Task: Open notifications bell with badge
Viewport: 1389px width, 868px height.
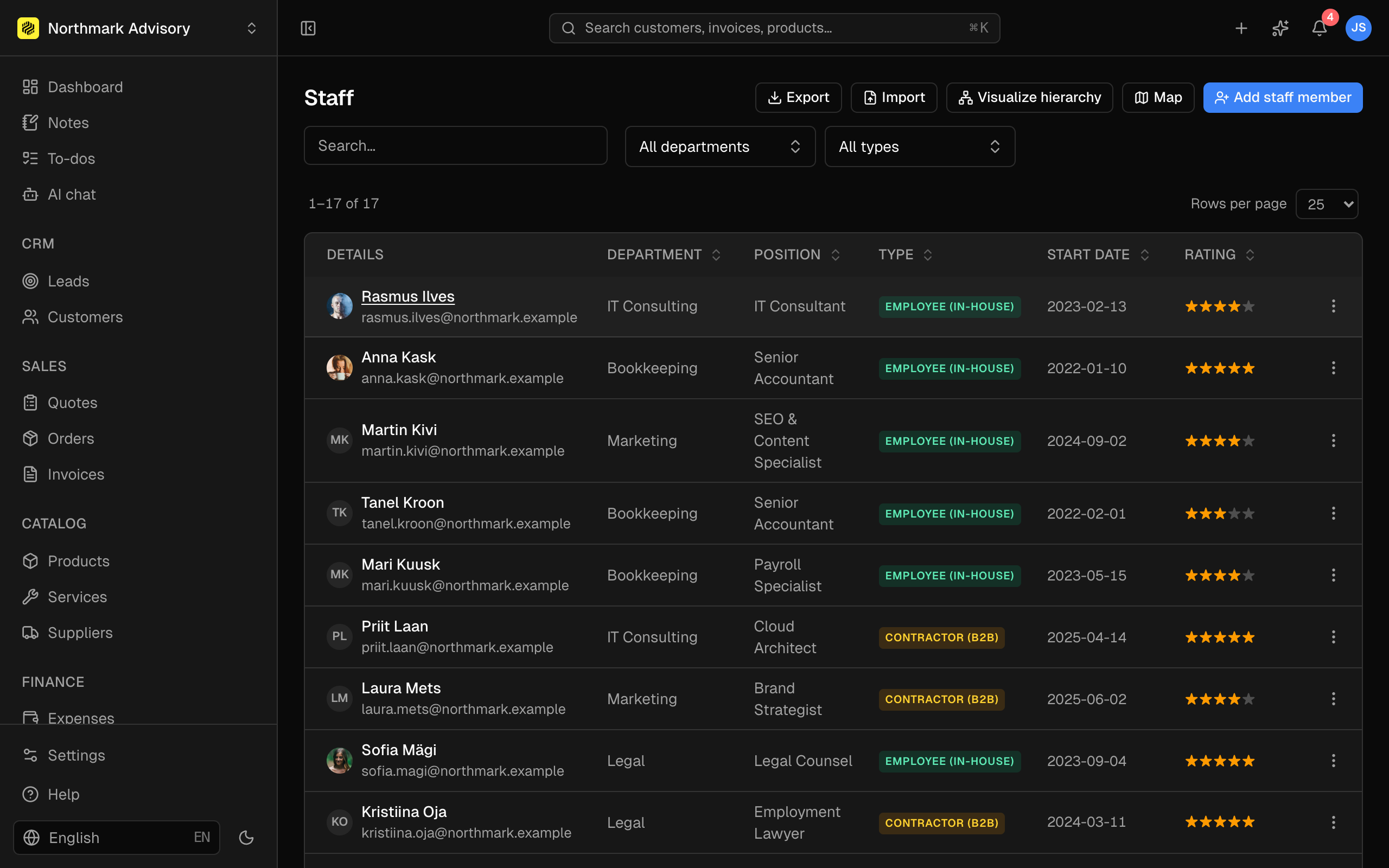Action: click(x=1320, y=28)
